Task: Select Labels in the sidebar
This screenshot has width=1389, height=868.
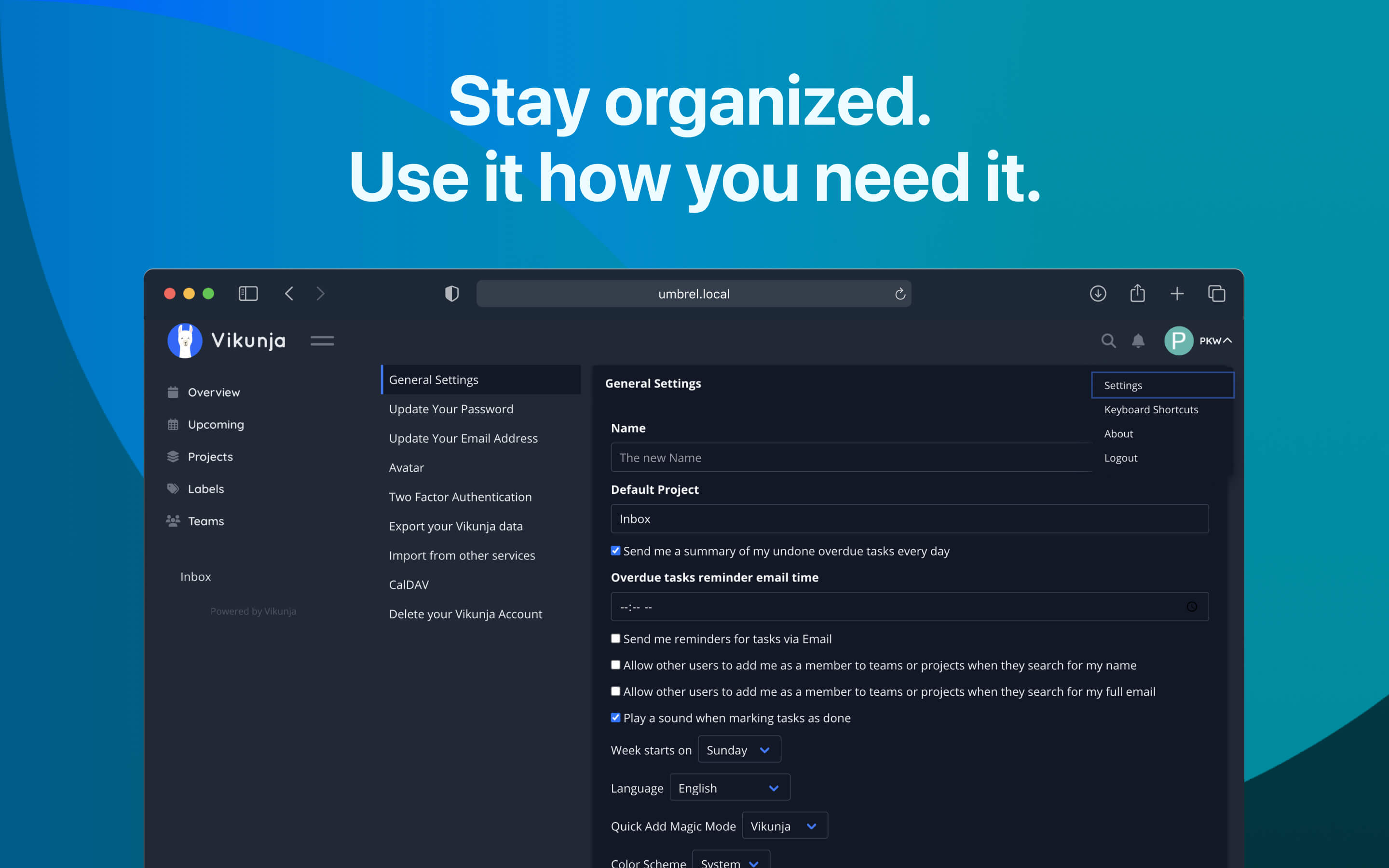Action: click(x=205, y=488)
